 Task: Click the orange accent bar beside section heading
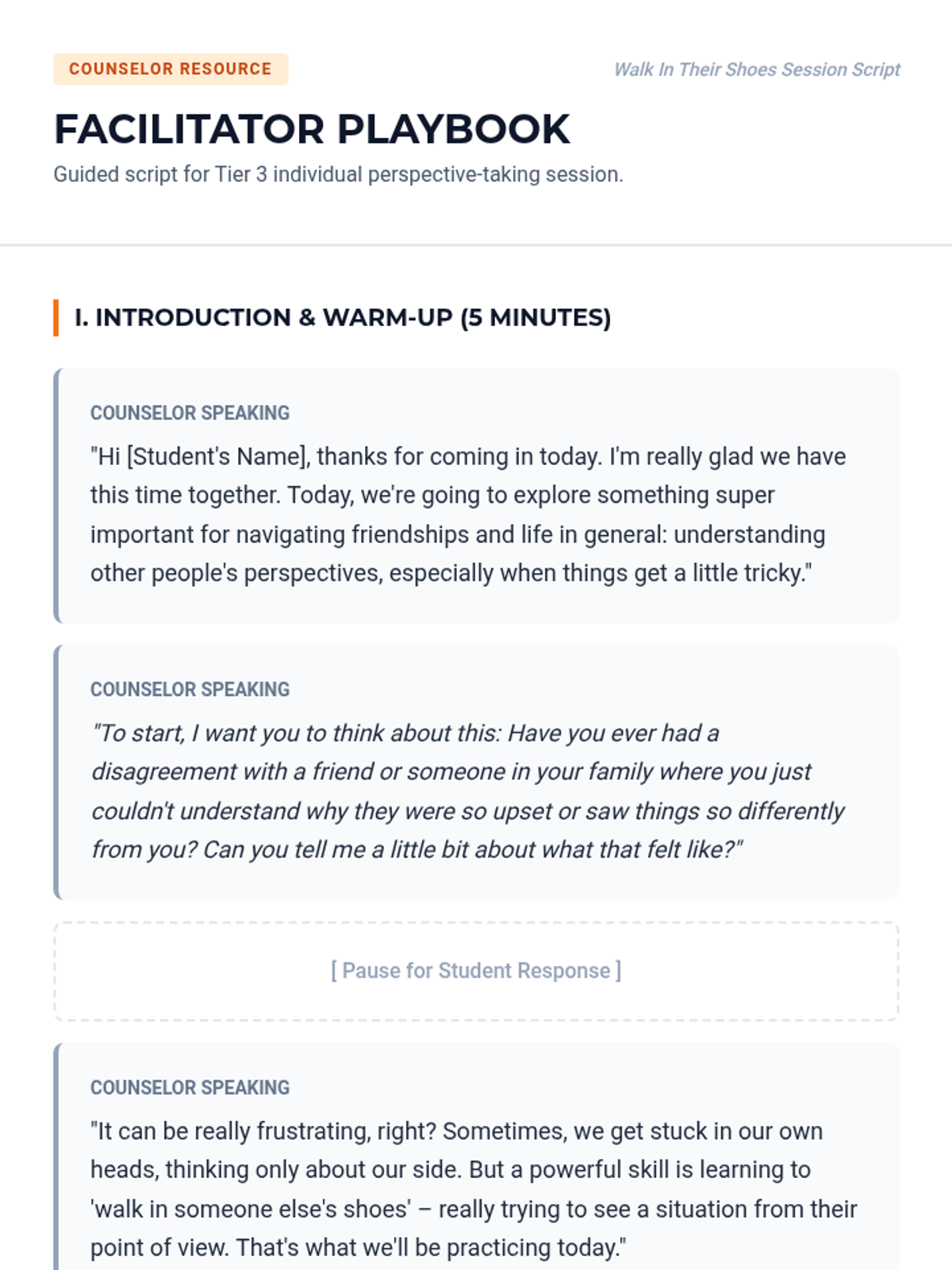[56, 317]
